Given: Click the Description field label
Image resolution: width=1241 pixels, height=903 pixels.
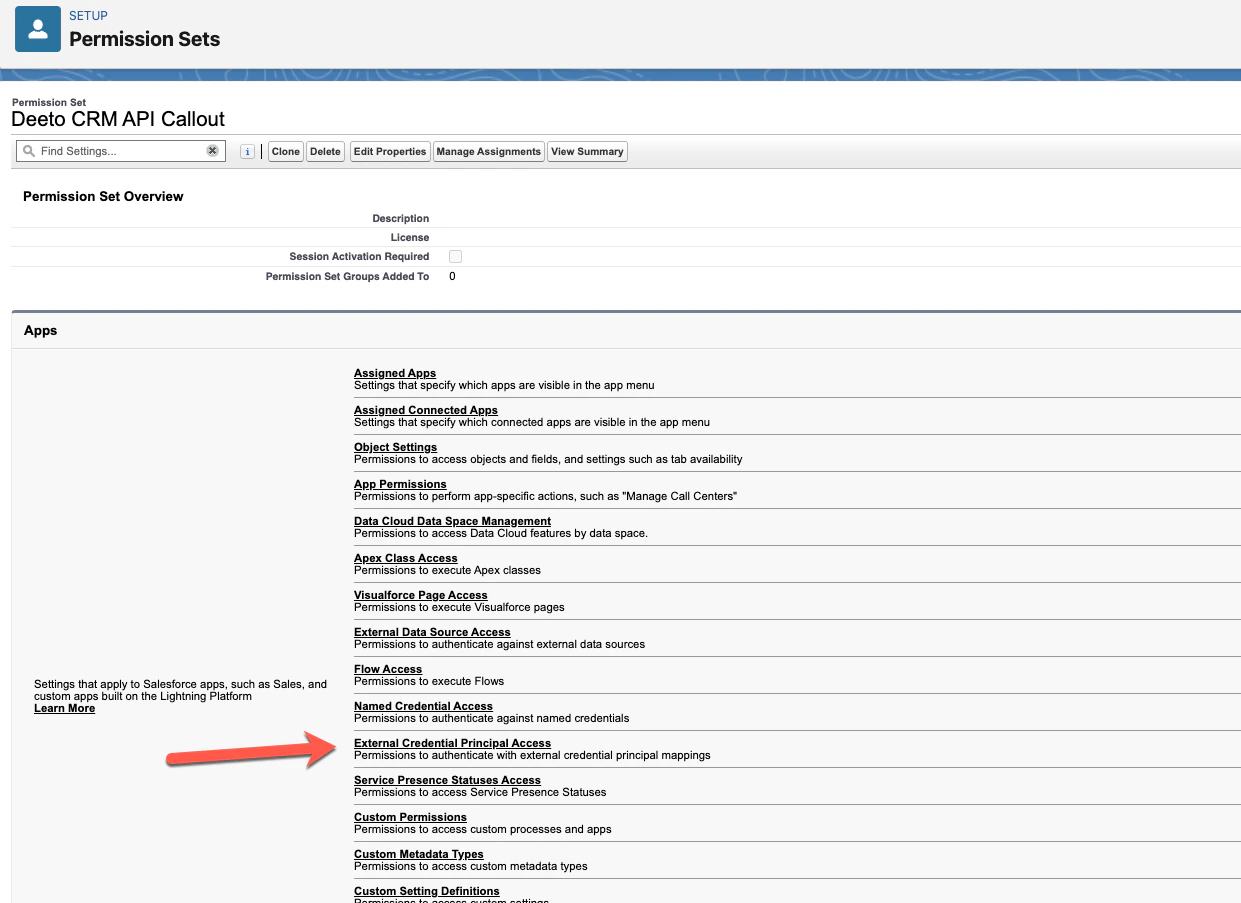Looking at the screenshot, I should point(400,218).
